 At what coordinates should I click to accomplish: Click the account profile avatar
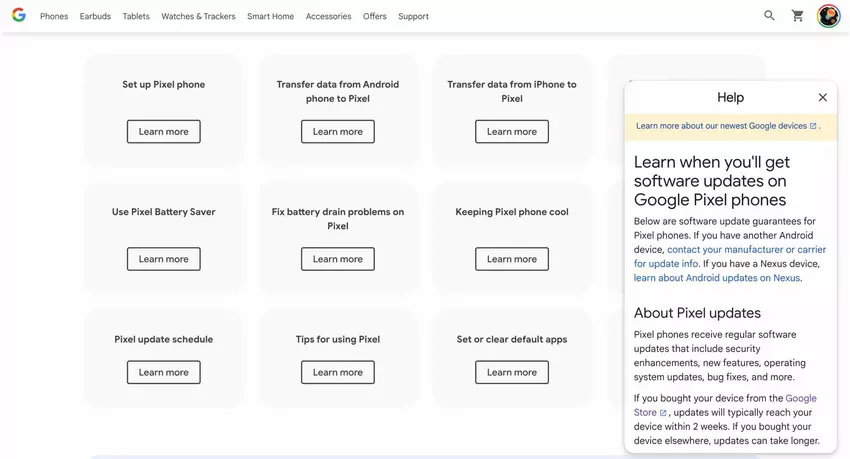(x=828, y=16)
